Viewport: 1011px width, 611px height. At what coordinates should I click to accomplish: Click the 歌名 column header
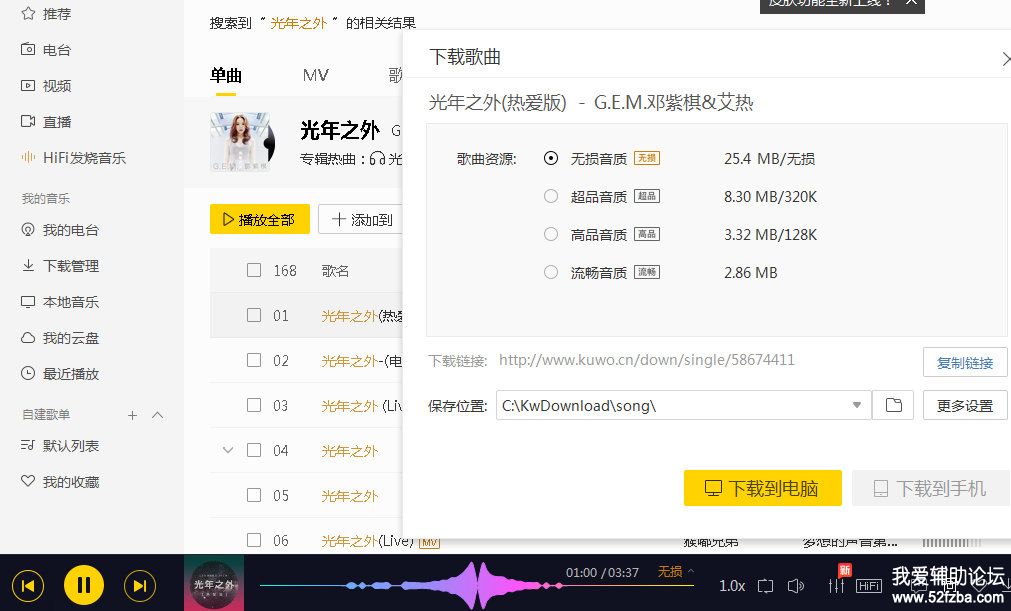(x=335, y=271)
